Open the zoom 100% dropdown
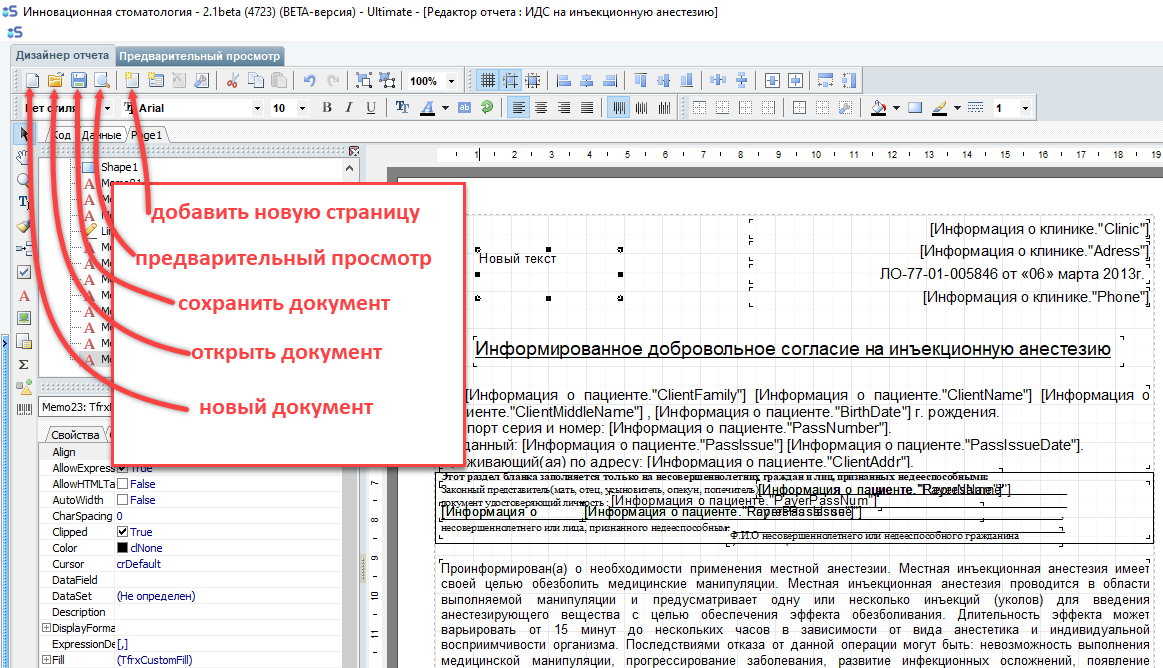The width and height of the screenshot is (1163, 668). click(452, 82)
